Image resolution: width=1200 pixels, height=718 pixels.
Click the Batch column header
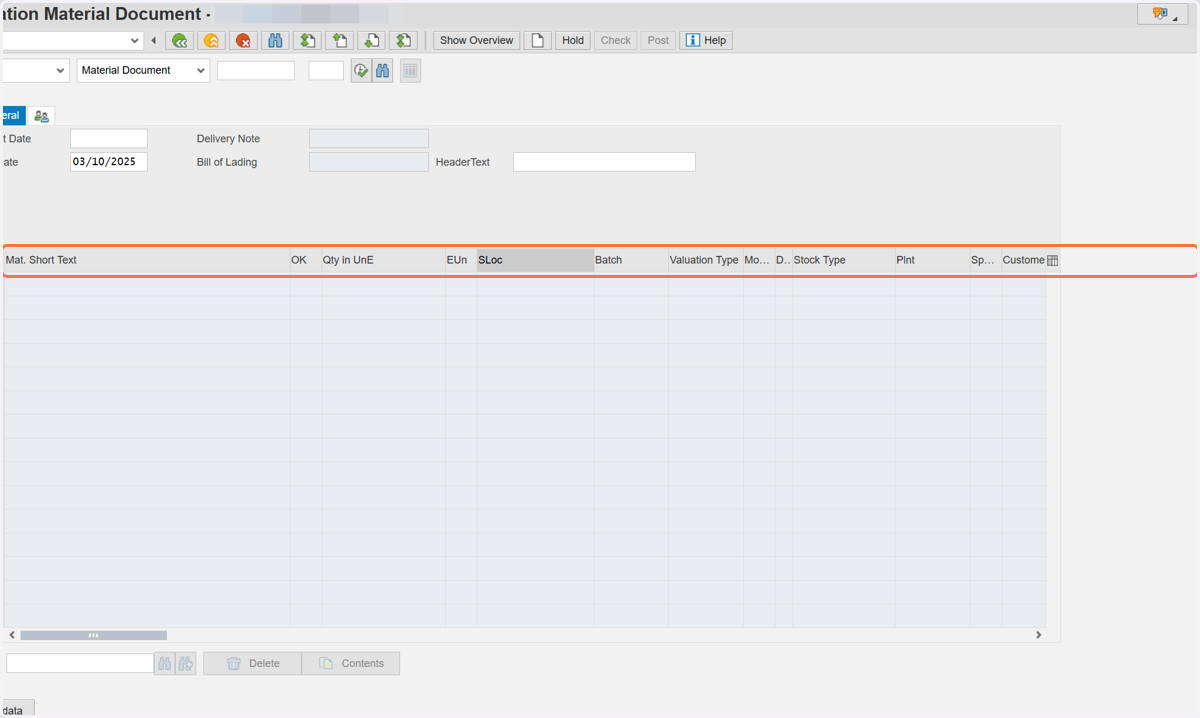631,260
